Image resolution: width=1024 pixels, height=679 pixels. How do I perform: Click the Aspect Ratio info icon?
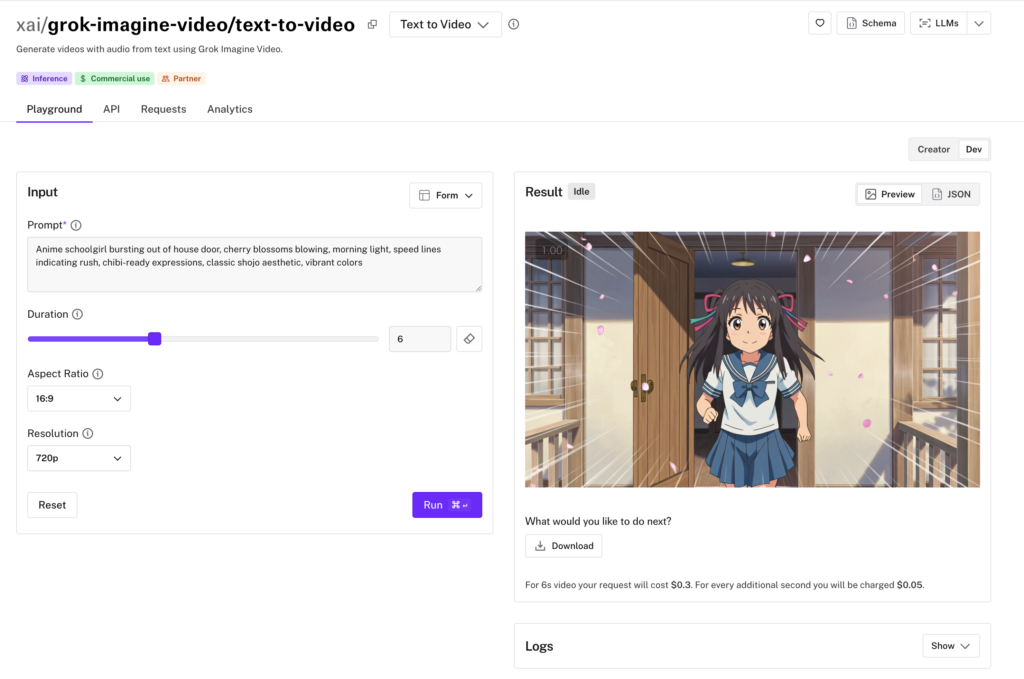point(98,374)
